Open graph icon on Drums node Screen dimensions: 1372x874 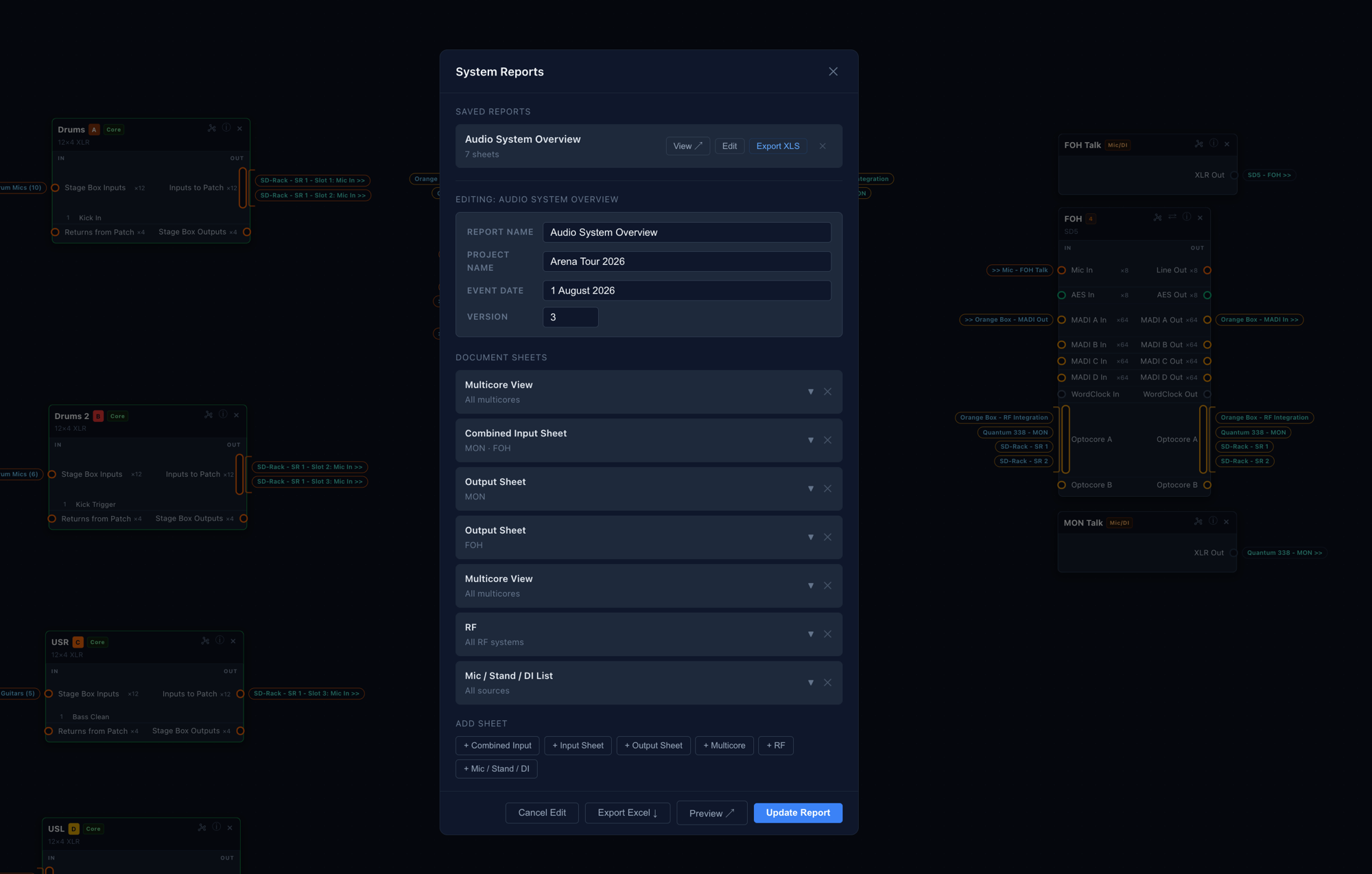[x=211, y=128]
